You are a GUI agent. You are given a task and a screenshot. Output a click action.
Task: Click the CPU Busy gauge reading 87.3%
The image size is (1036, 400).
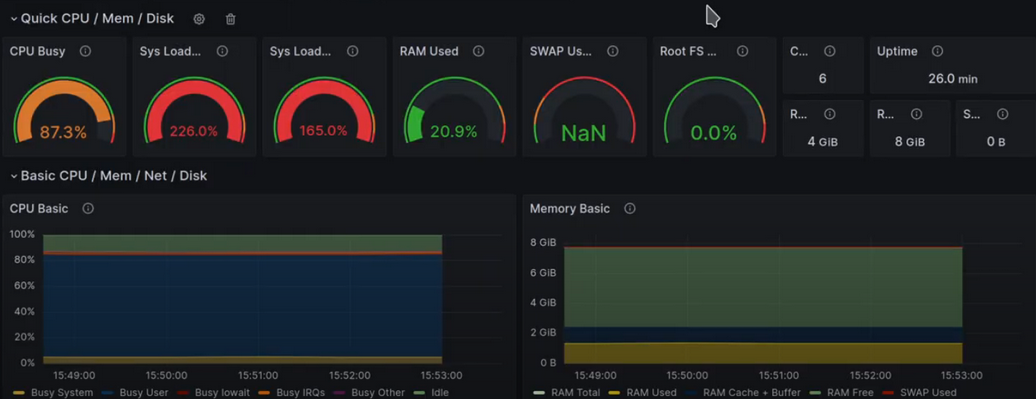[63, 112]
